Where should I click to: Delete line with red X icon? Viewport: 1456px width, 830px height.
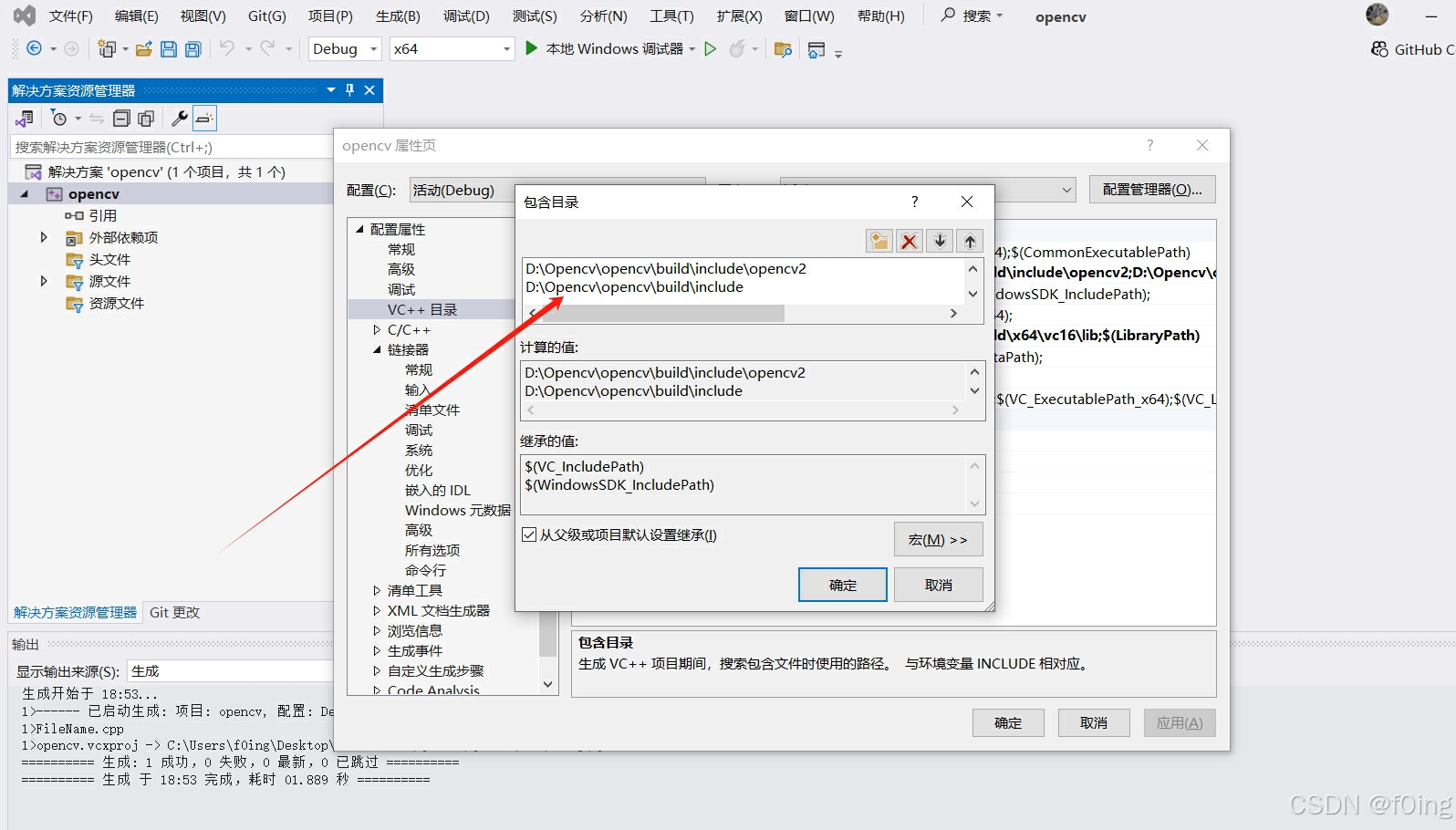coord(910,241)
